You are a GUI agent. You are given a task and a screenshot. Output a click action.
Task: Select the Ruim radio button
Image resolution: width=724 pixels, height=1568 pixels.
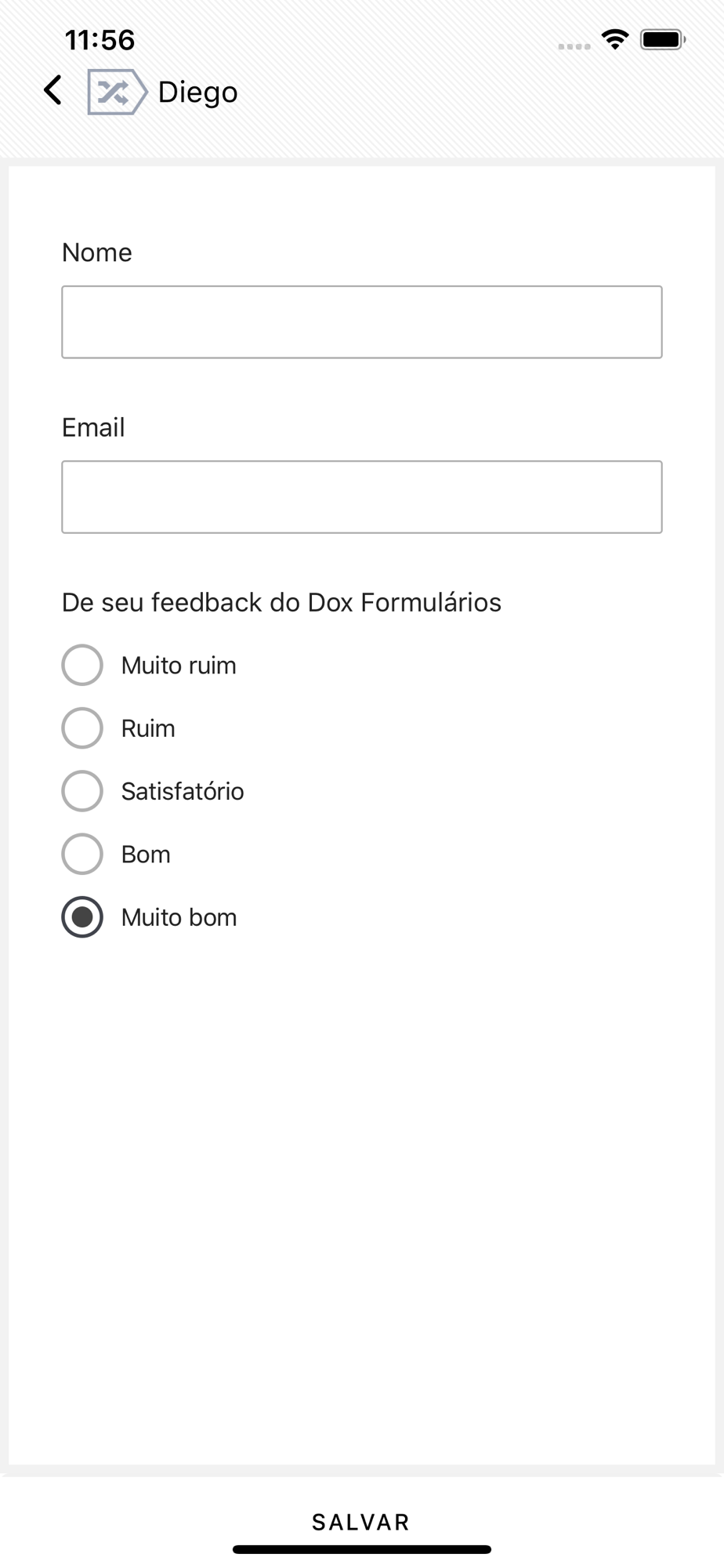tap(82, 728)
